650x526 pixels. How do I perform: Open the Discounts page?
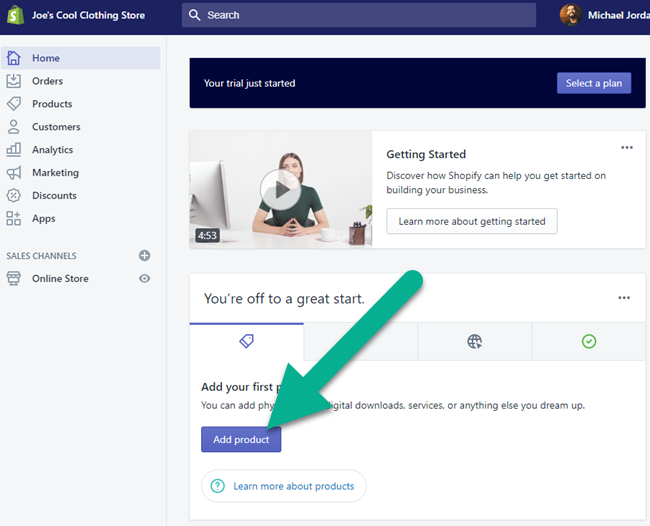54,196
